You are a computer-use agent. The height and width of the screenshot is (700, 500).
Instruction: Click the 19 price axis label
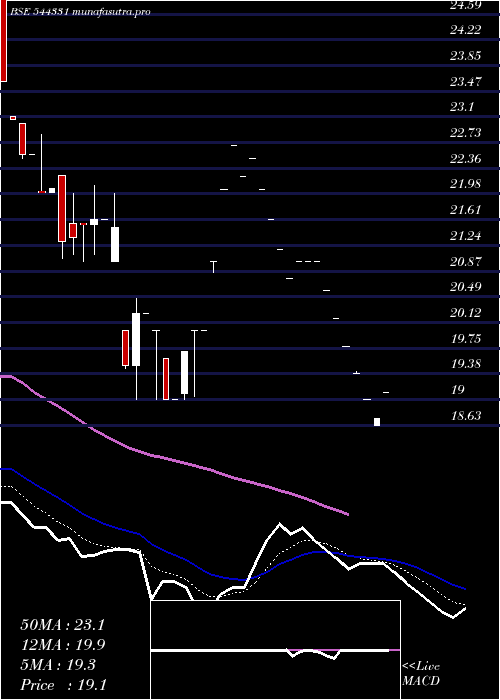[x=458, y=390]
